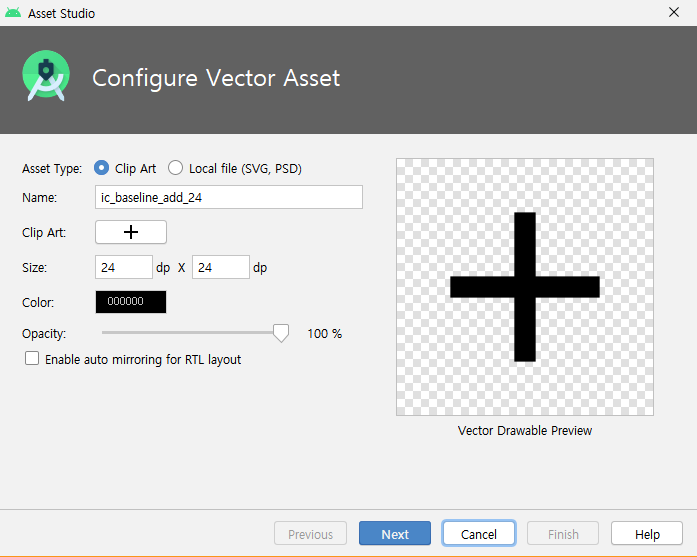Click the Cancel button
697x557 pixels.
coord(479,533)
